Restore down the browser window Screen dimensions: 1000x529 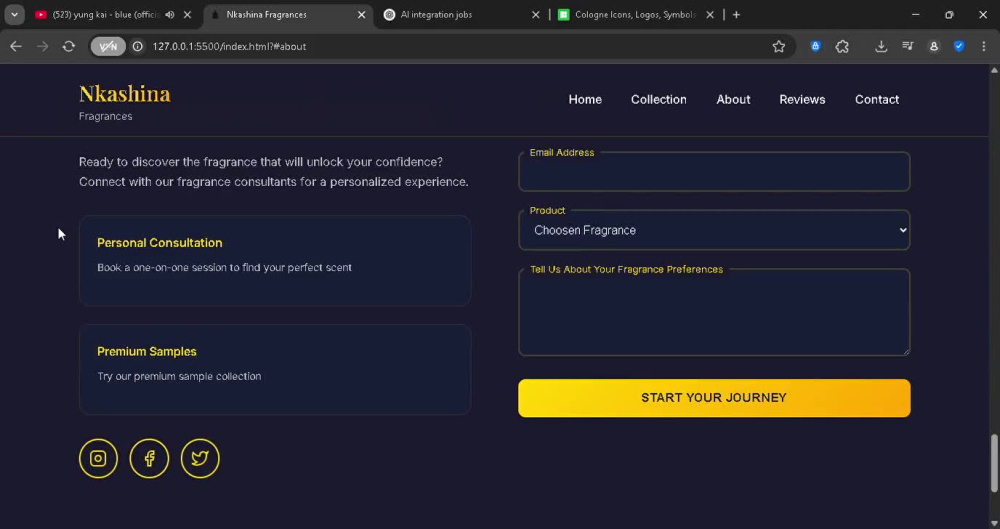pos(949,15)
